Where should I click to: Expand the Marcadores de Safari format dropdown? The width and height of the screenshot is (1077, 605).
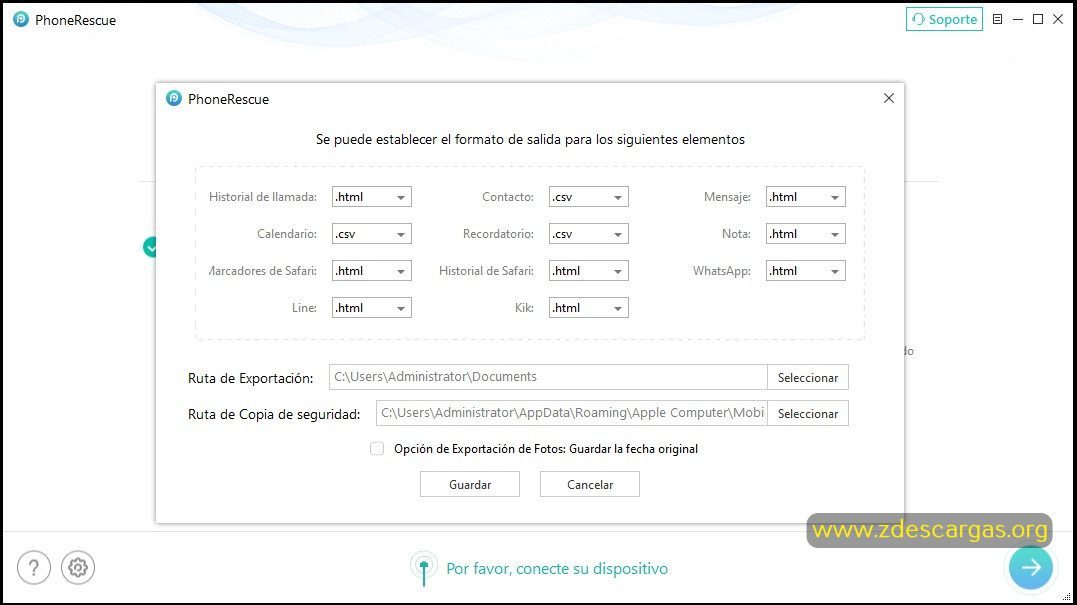(x=372, y=271)
